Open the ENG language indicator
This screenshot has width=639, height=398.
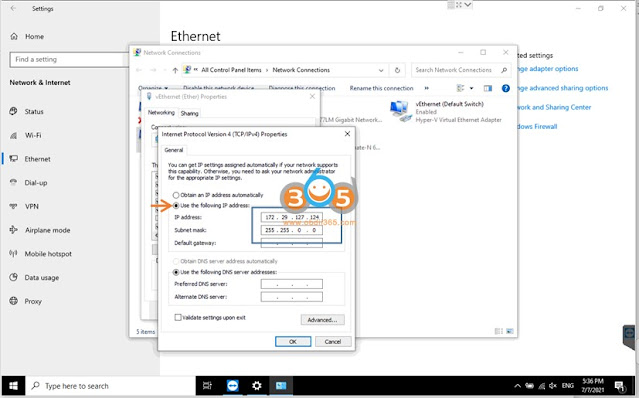coord(568,386)
